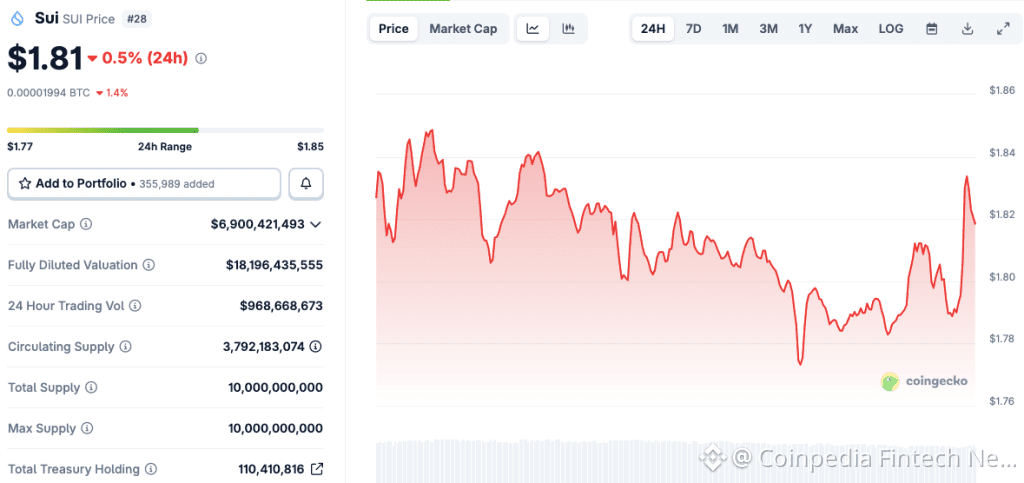Switch to line chart view
Viewport: 1024px width, 483px height.
pos(532,29)
